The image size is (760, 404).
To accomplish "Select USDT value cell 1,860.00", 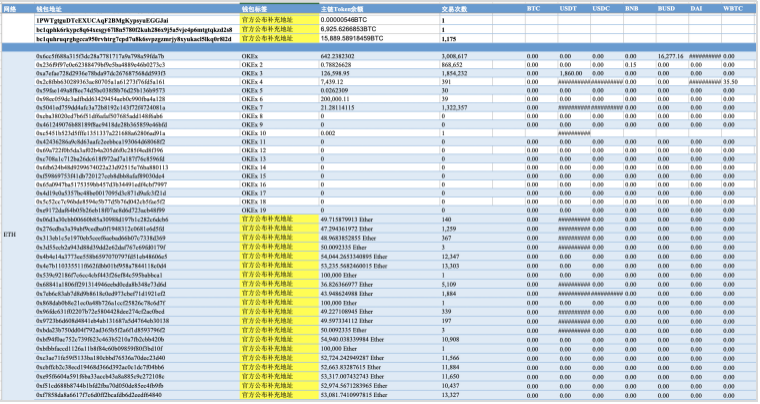I will pyautogui.click(x=570, y=74).
